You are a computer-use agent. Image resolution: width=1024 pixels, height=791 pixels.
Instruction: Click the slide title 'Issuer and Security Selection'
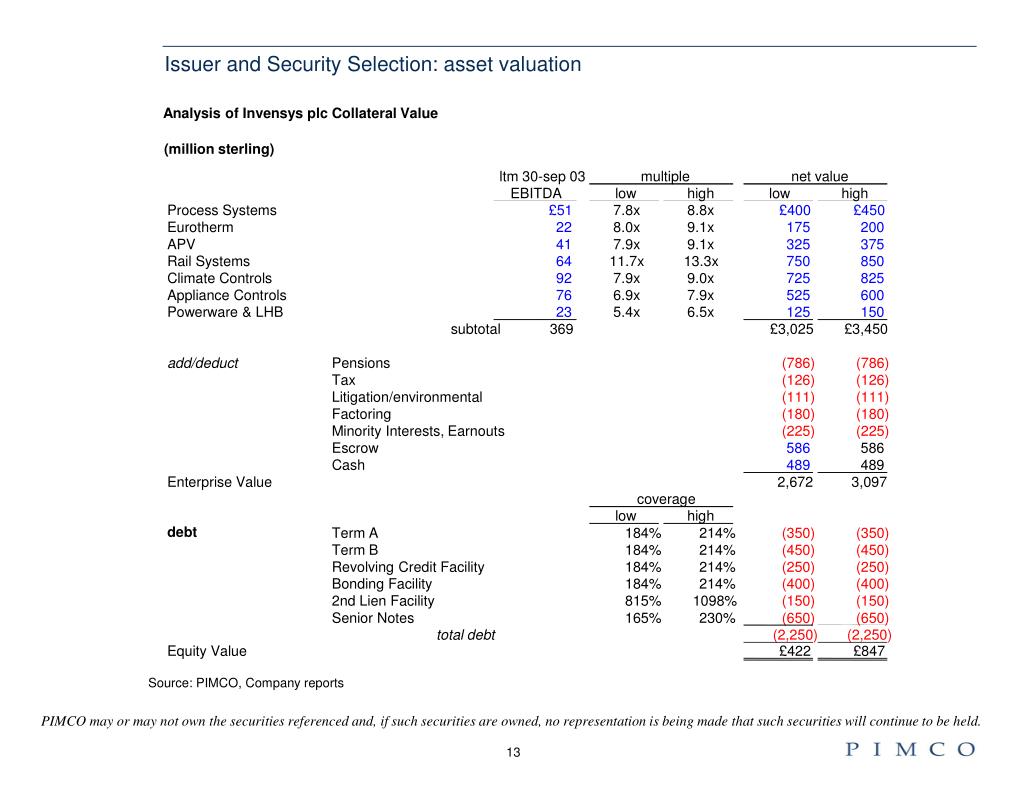point(372,65)
